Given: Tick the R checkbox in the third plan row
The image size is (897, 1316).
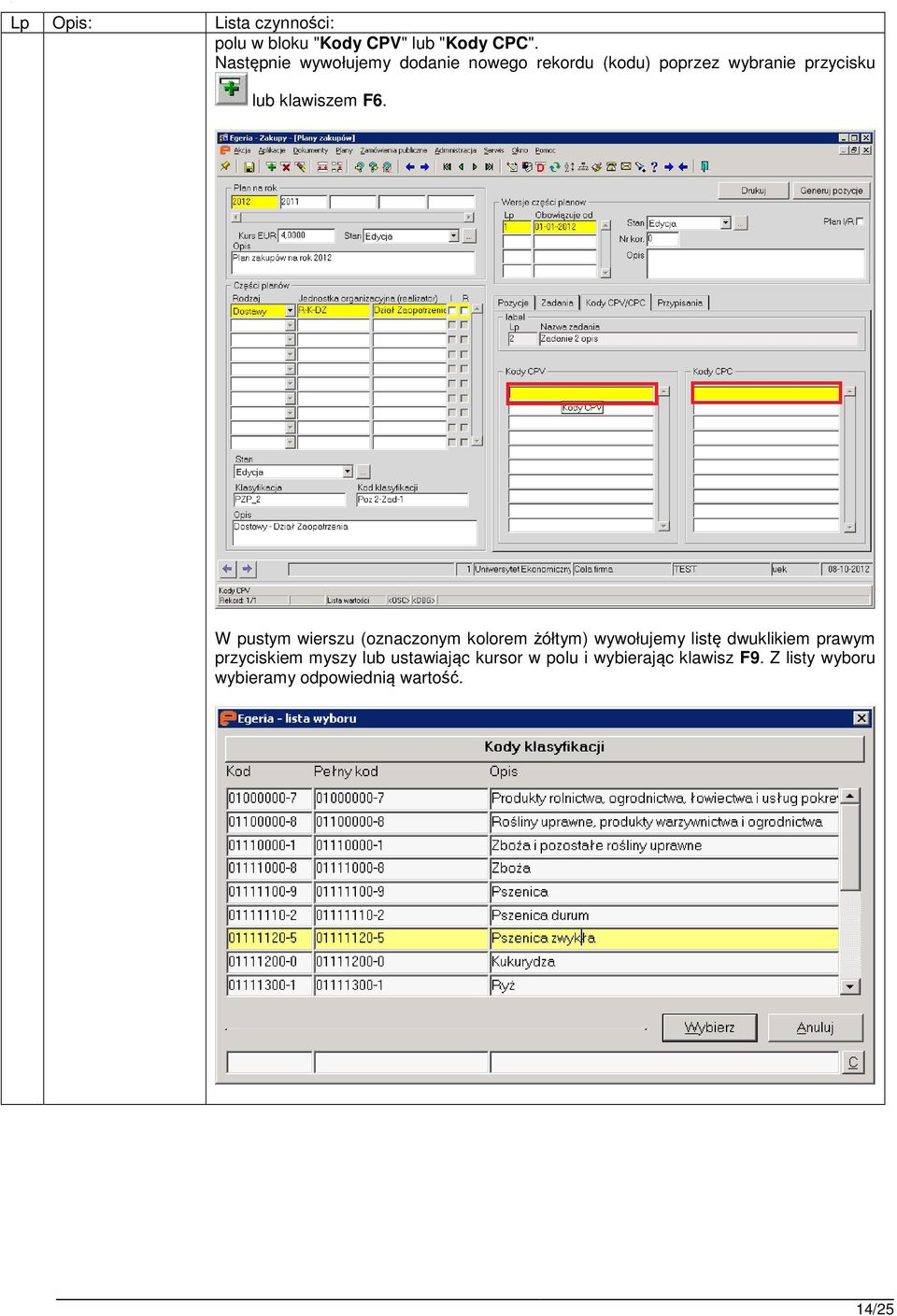Looking at the screenshot, I should pyautogui.click(x=464, y=340).
